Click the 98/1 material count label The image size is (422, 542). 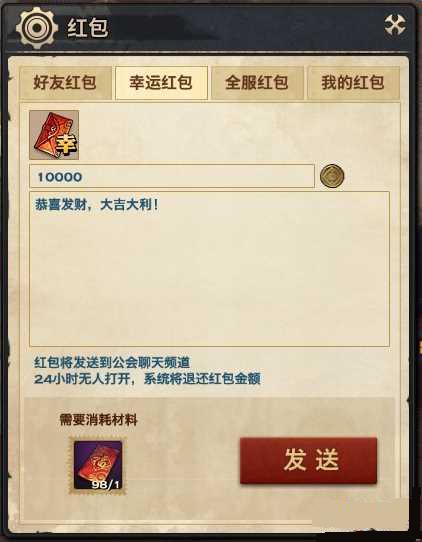tap(106, 484)
